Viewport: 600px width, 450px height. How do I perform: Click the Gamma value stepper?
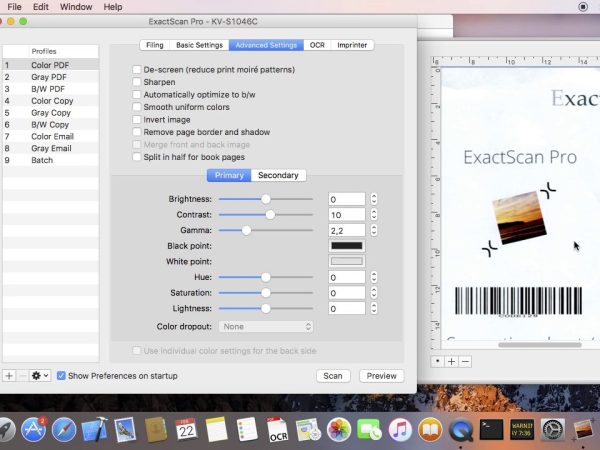point(374,230)
